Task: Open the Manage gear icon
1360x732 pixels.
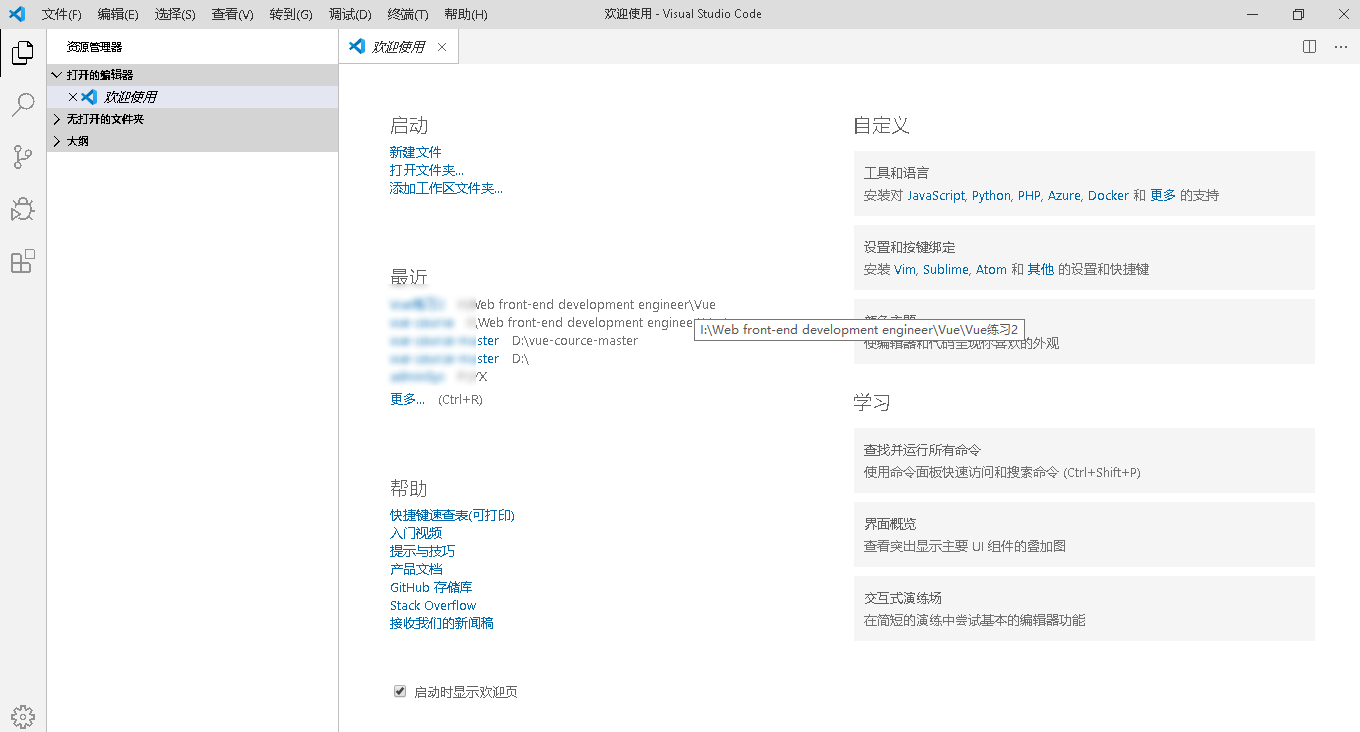Action: pos(23,716)
